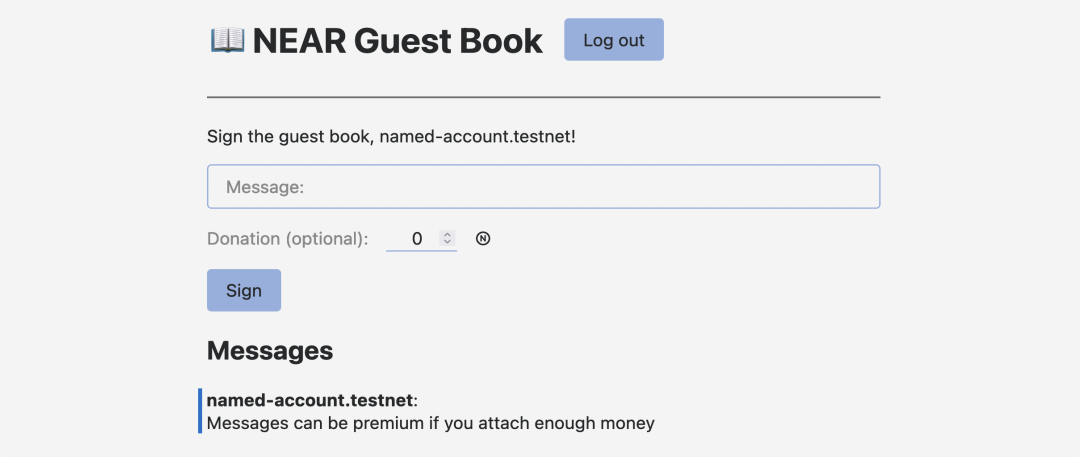This screenshot has height=457, width=1080.
Task: Click the "0" value in donation field
Action: 417,239
